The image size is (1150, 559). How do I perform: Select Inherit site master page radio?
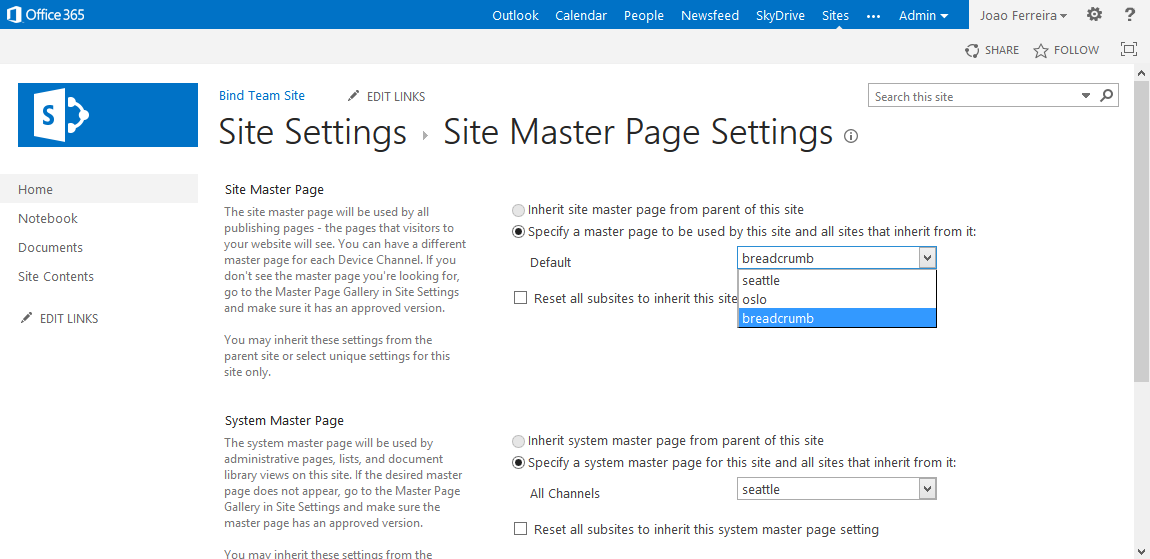click(519, 210)
